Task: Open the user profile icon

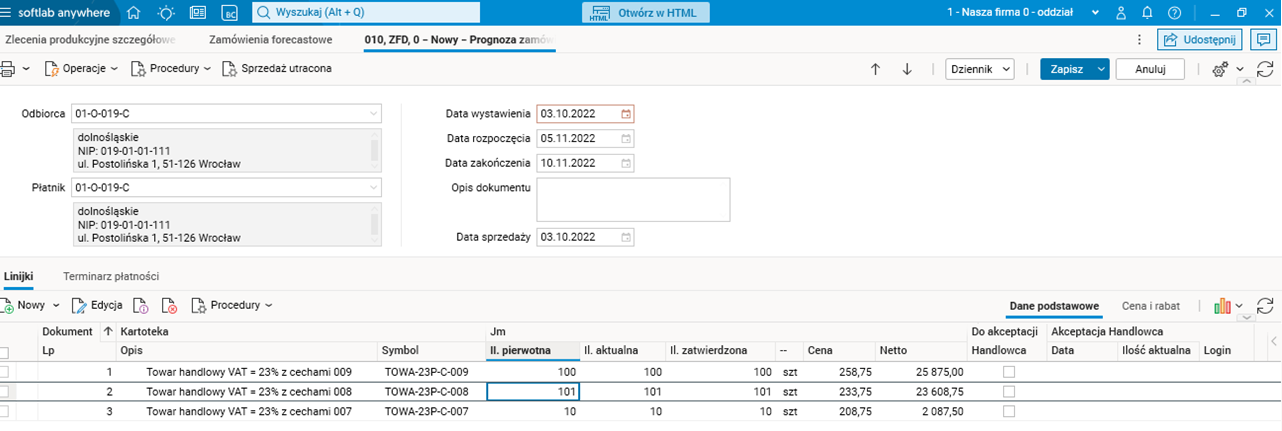Action: 1121,13
